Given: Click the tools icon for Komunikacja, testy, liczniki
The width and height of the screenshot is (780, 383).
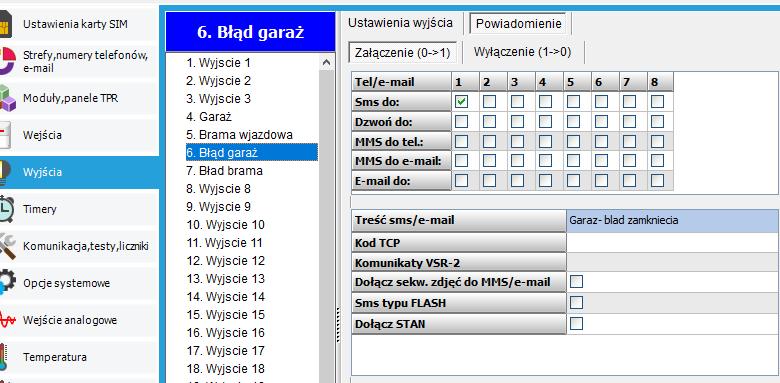Looking at the screenshot, I should 7,246.
